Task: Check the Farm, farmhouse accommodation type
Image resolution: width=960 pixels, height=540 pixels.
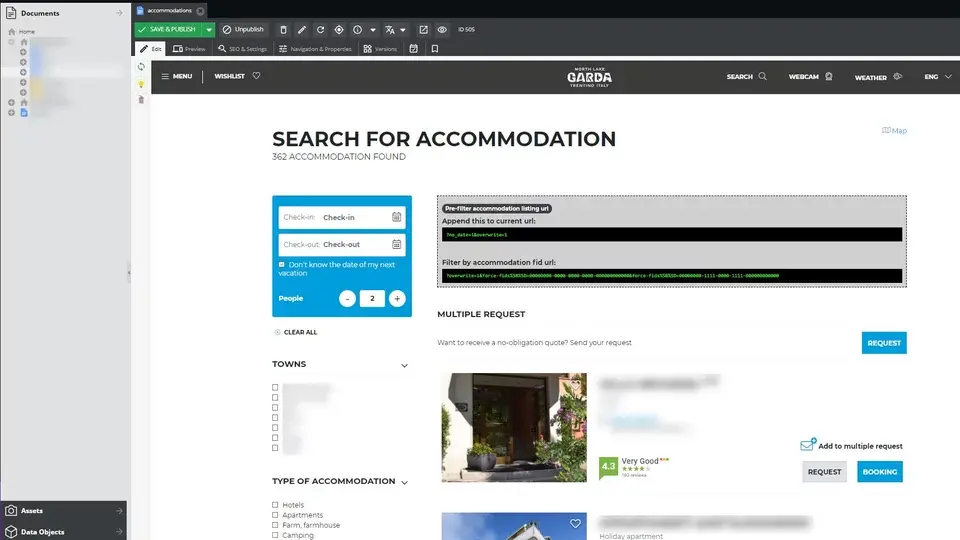Action: coord(275,525)
